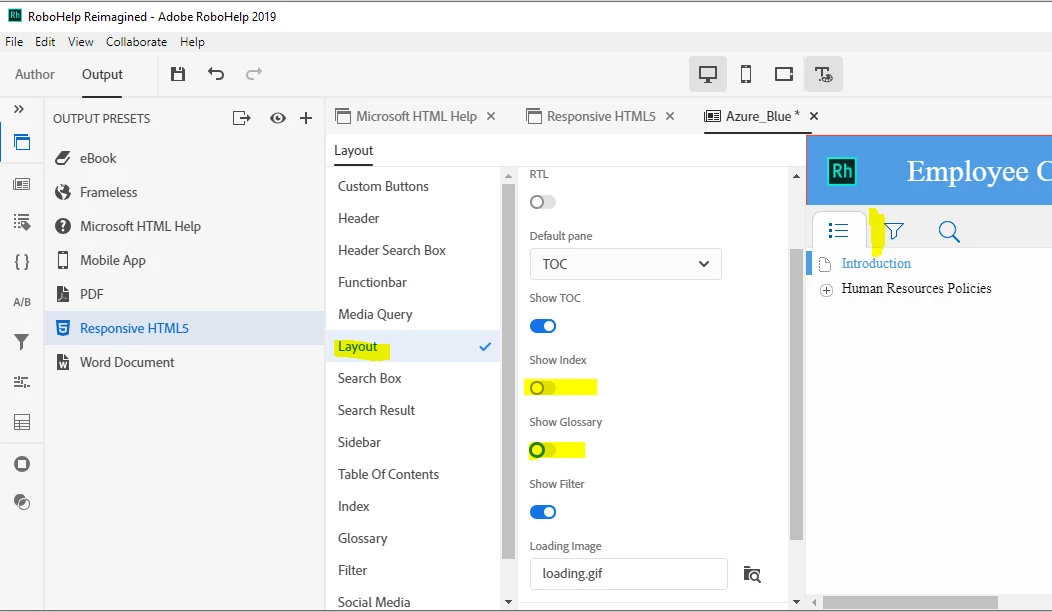Add a new output preset
This screenshot has height=612, width=1052.
(306, 118)
